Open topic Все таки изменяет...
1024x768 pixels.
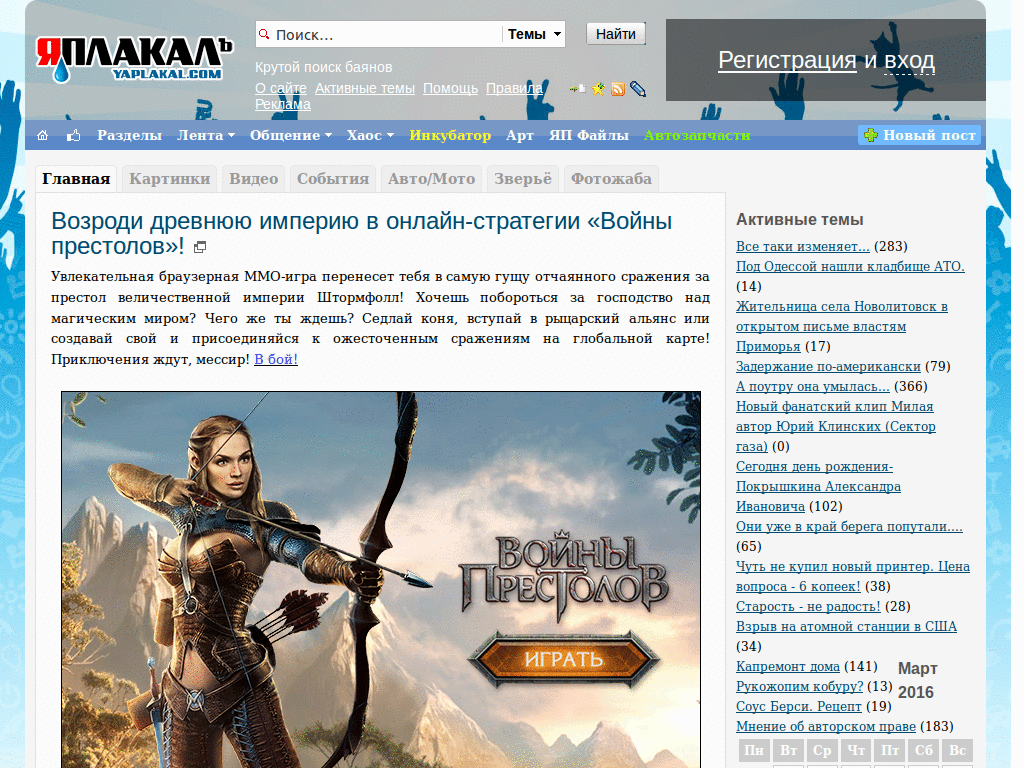[803, 246]
